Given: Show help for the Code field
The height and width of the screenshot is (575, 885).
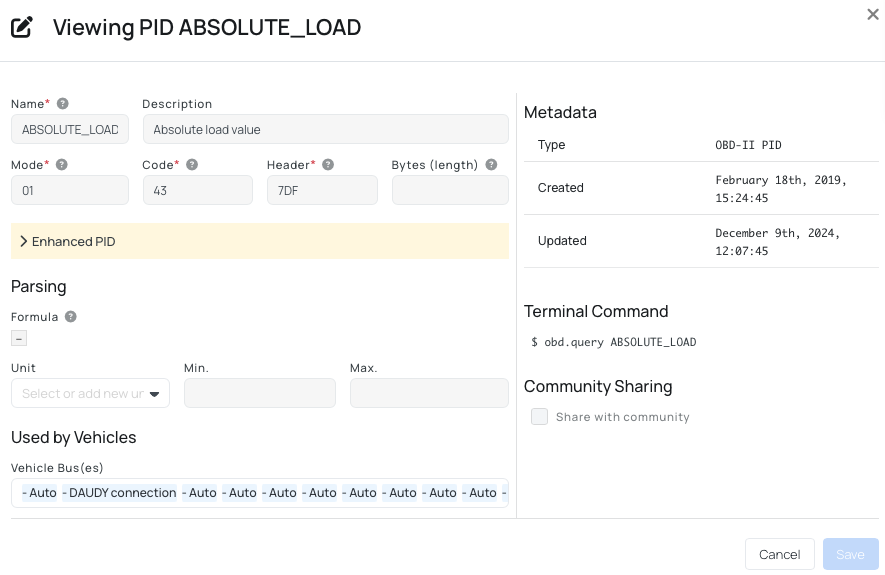Looking at the screenshot, I should (x=192, y=165).
